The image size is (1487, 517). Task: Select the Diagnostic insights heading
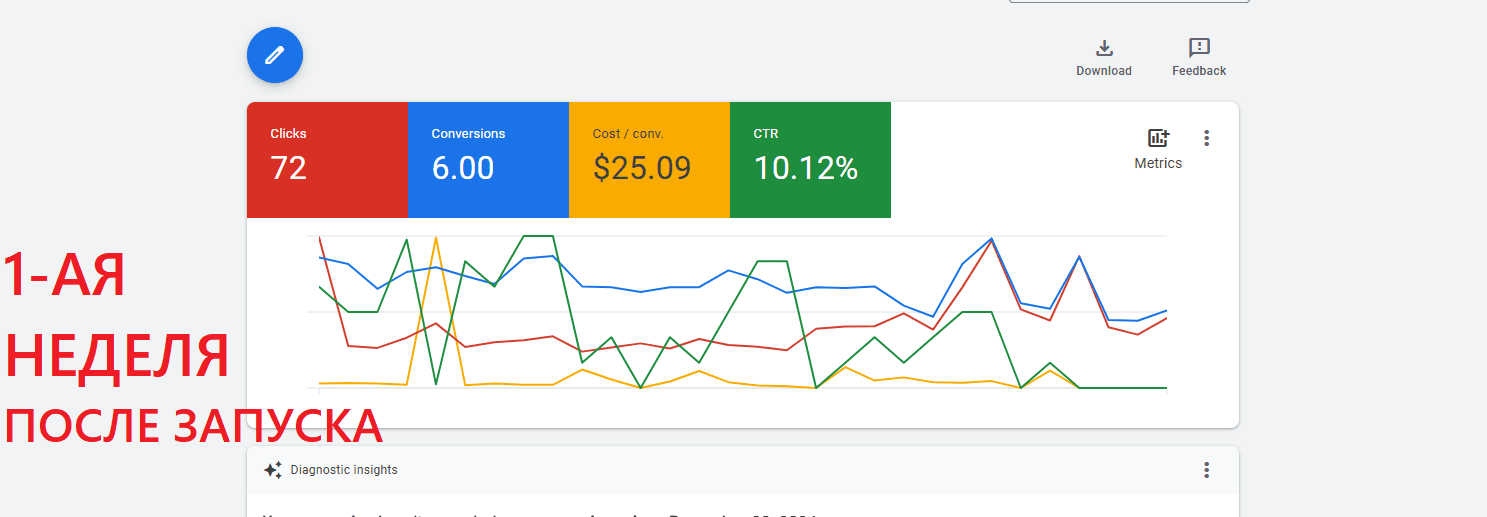point(343,470)
